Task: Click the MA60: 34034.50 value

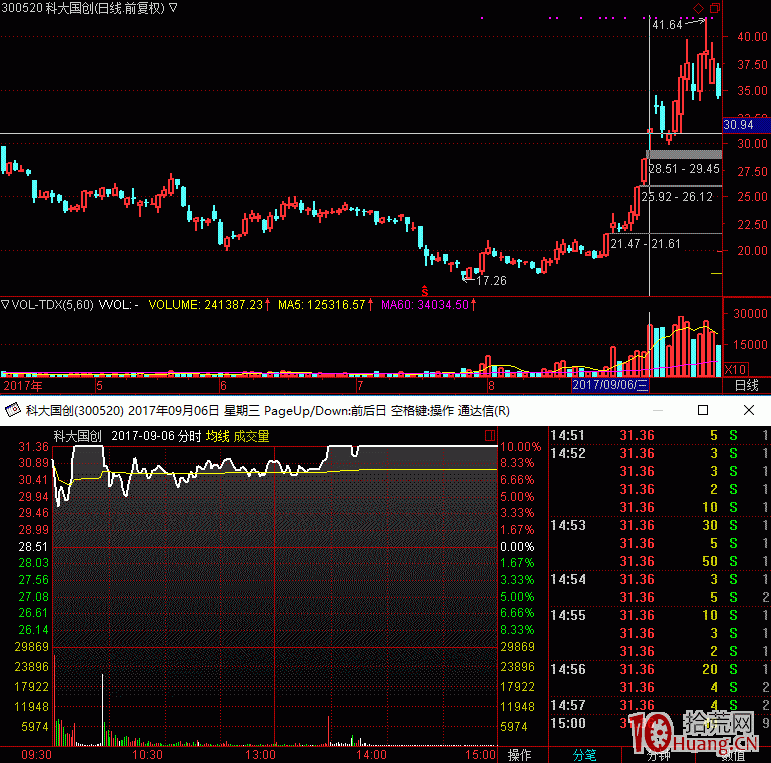Action: point(425,305)
